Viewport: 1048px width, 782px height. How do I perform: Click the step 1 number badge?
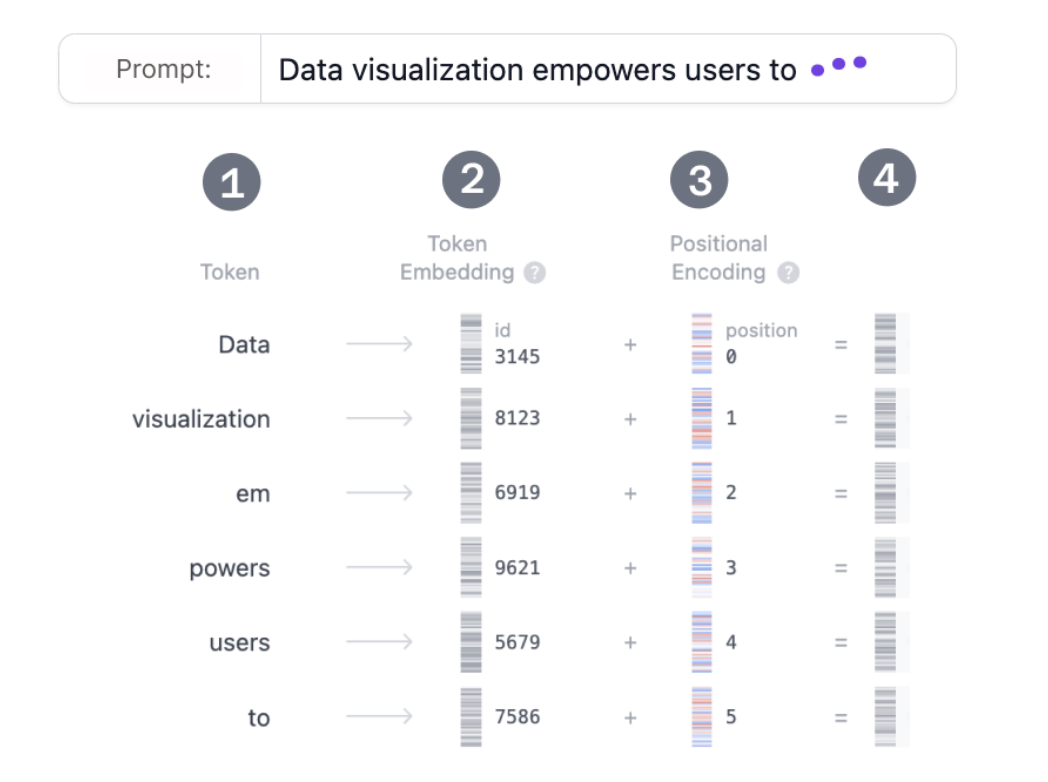pos(232,183)
